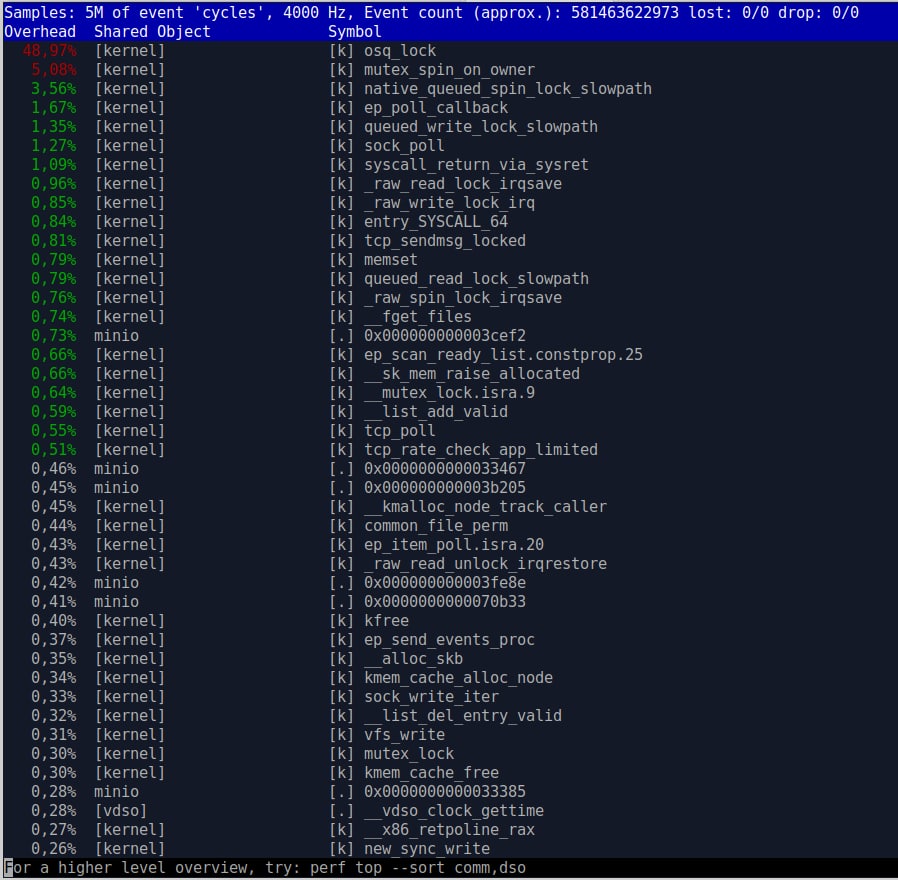Select common_file_perm symbol
This screenshot has height=880, width=898.
pyautogui.click(x=436, y=526)
